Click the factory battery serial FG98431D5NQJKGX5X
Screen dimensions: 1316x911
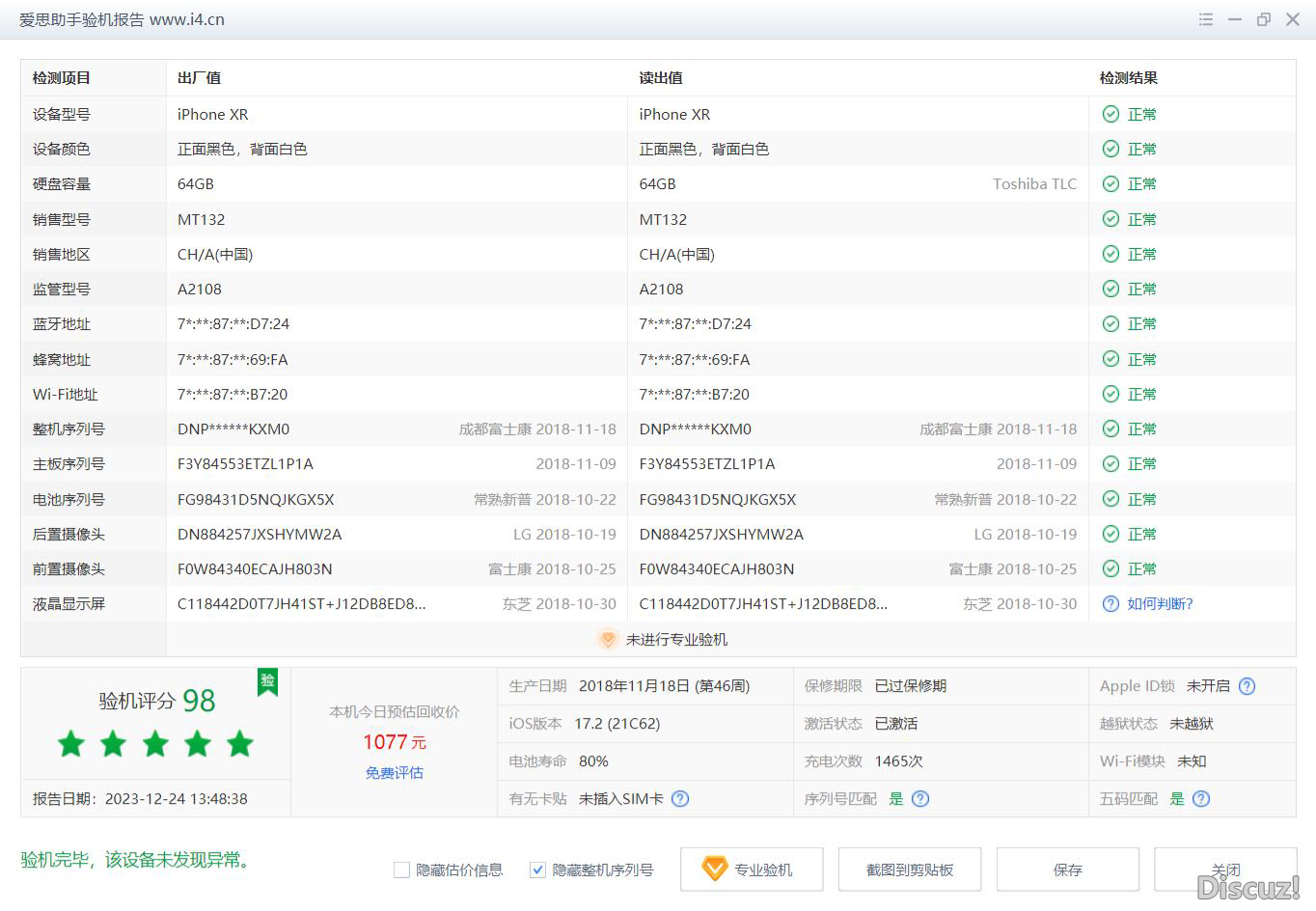point(256,499)
